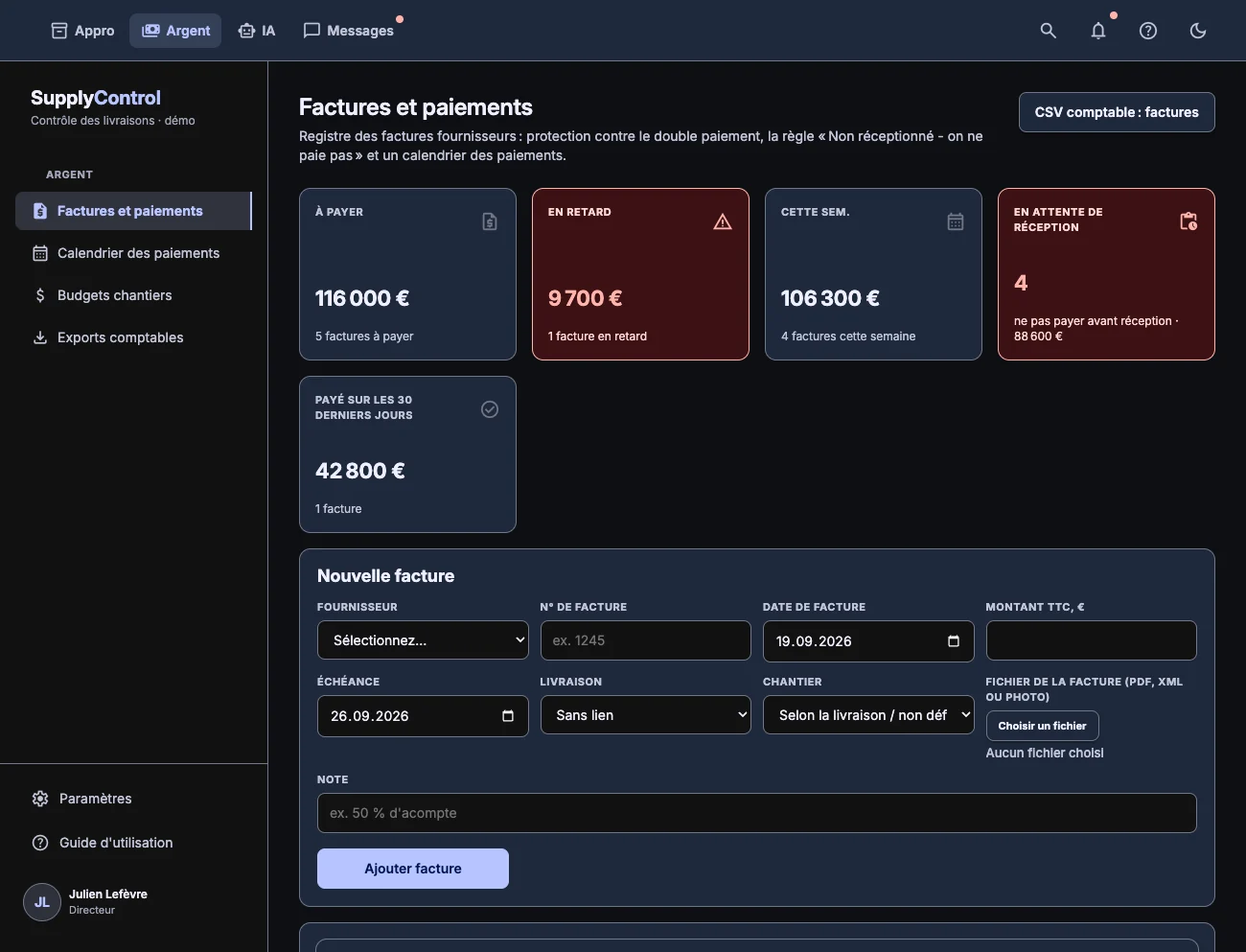The height and width of the screenshot is (952, 1246).
Task: Click the Ajouter facture button
Action: pyautogui.click(x=413, y=869)
